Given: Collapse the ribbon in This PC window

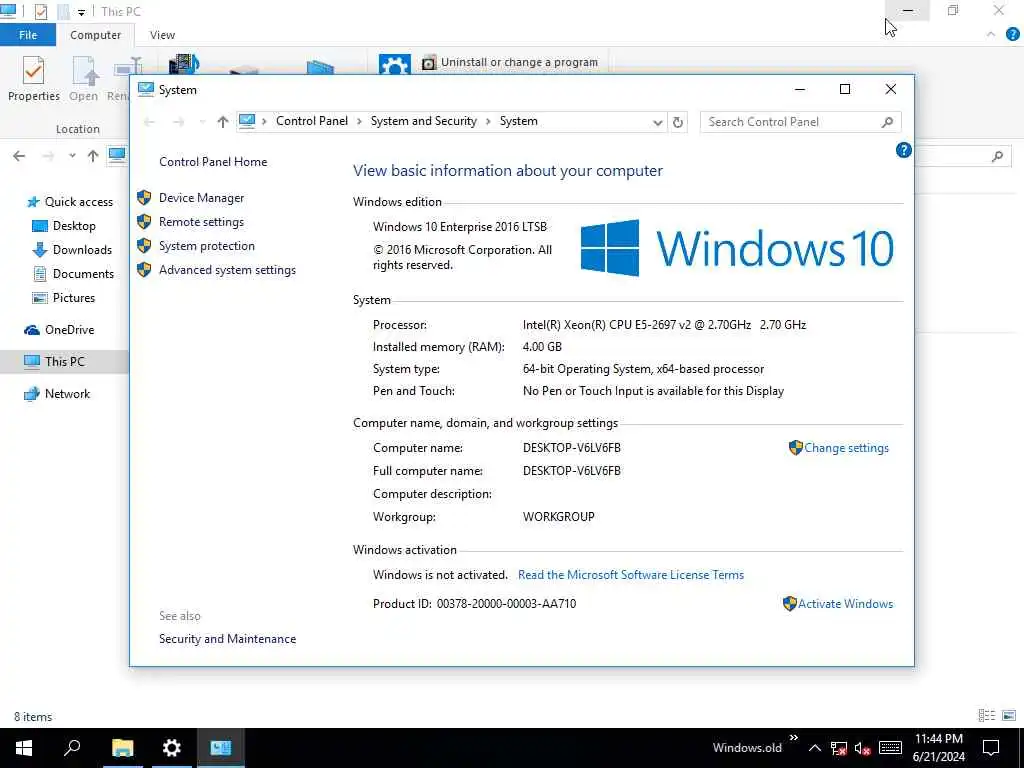Looking at the screenshot, I should pyautogui.click(x=991, y=35).
